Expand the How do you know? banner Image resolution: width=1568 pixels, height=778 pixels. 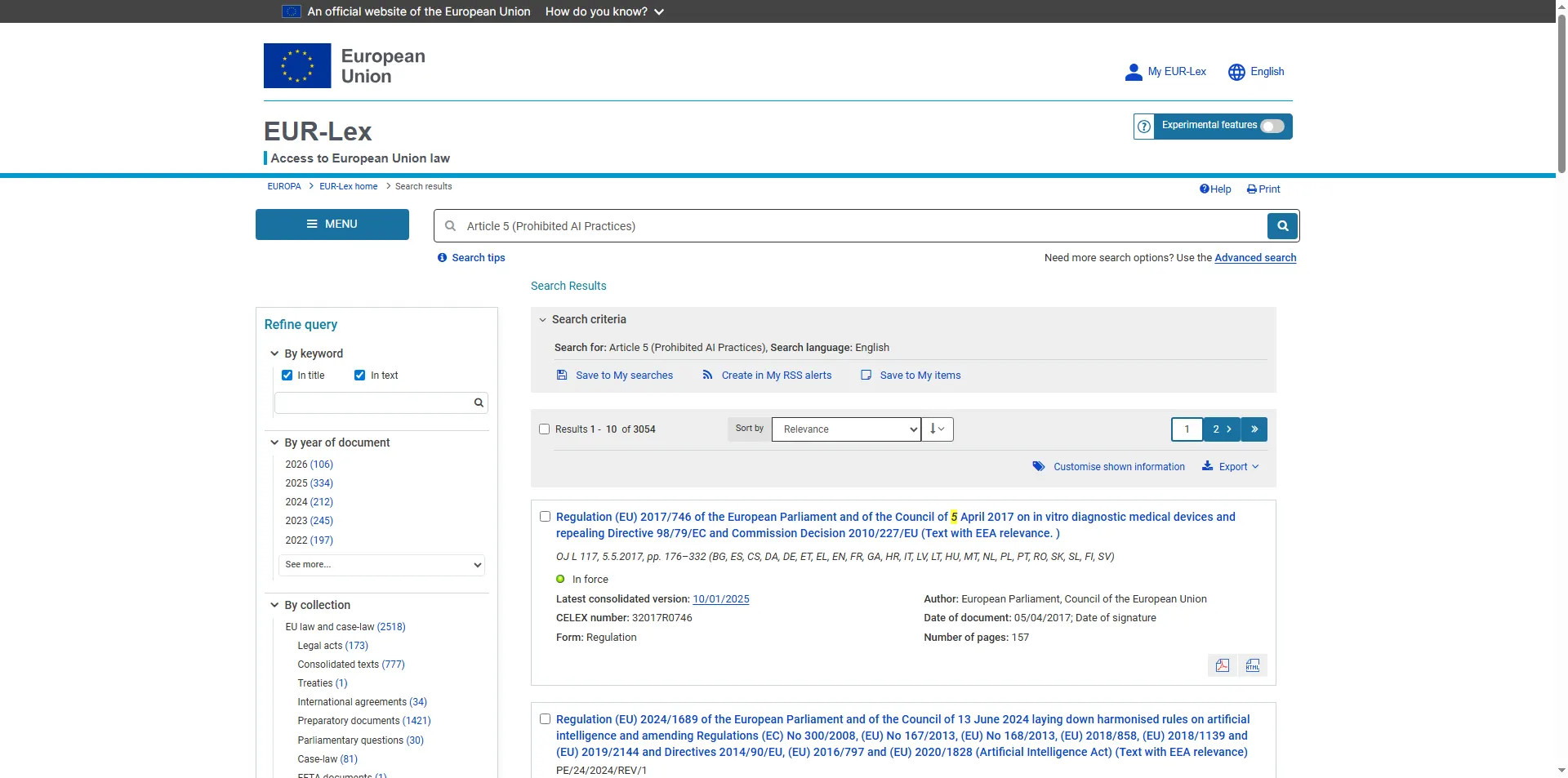604,11
